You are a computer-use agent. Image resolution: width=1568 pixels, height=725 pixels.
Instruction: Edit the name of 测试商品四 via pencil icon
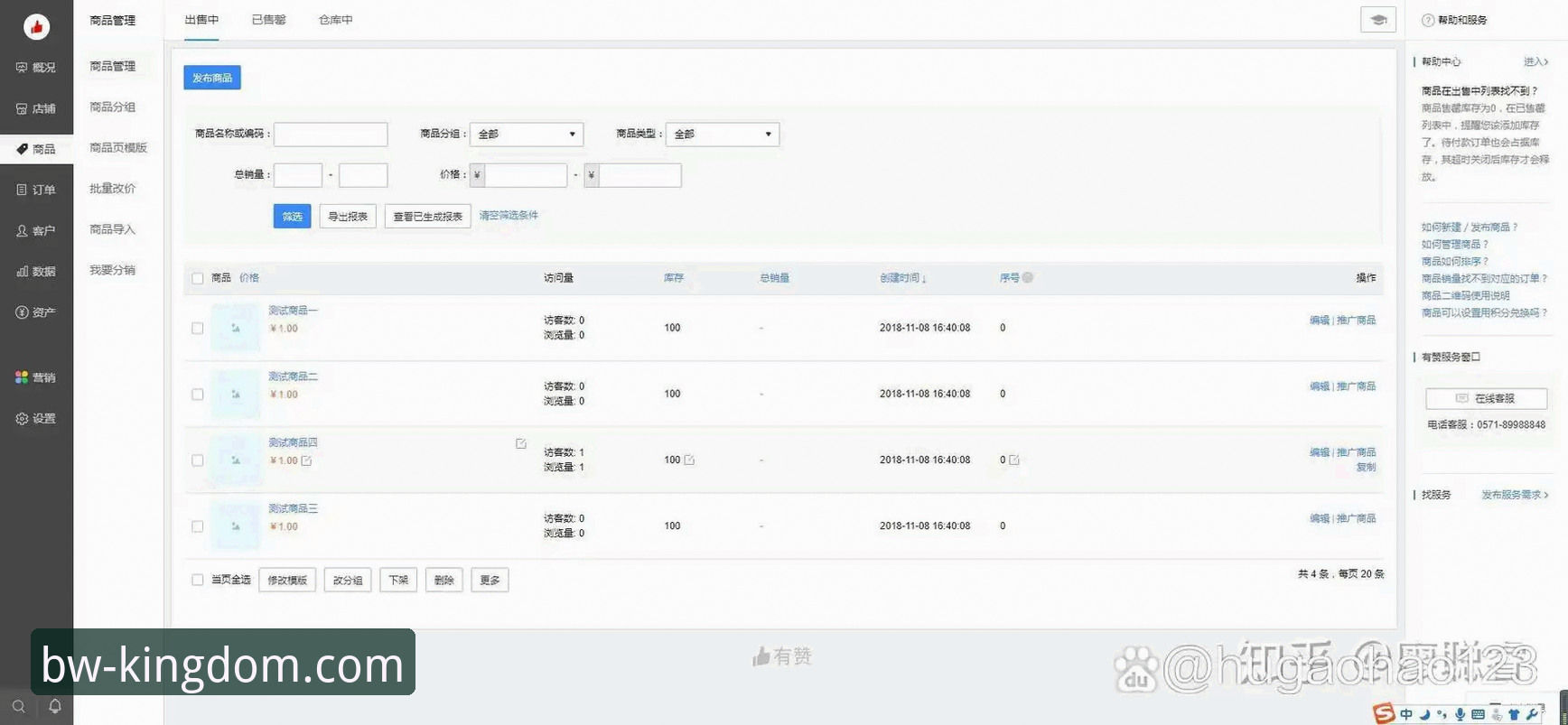[x=521, y=443]
